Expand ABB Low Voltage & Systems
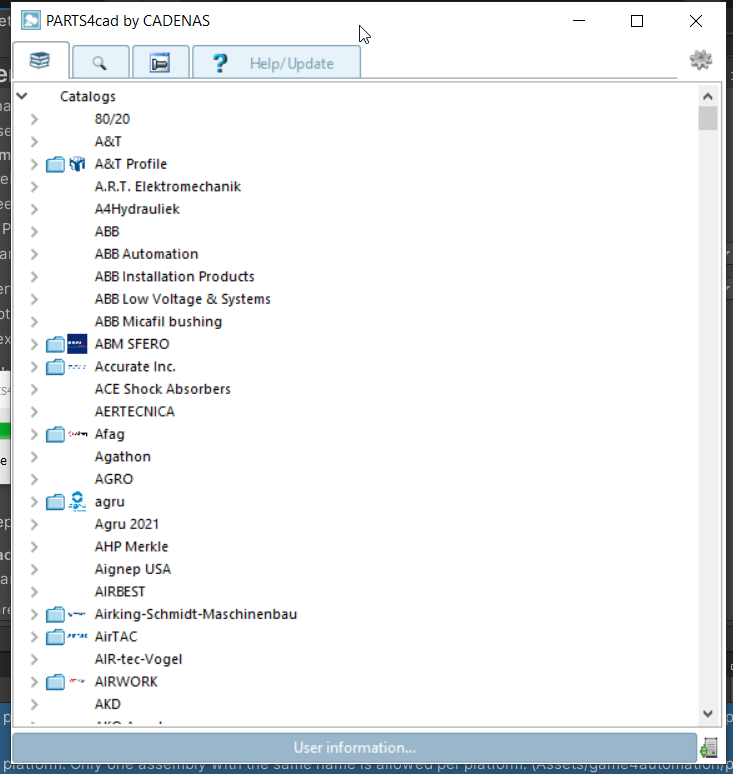Screen dimensions: 733x774 34,299
